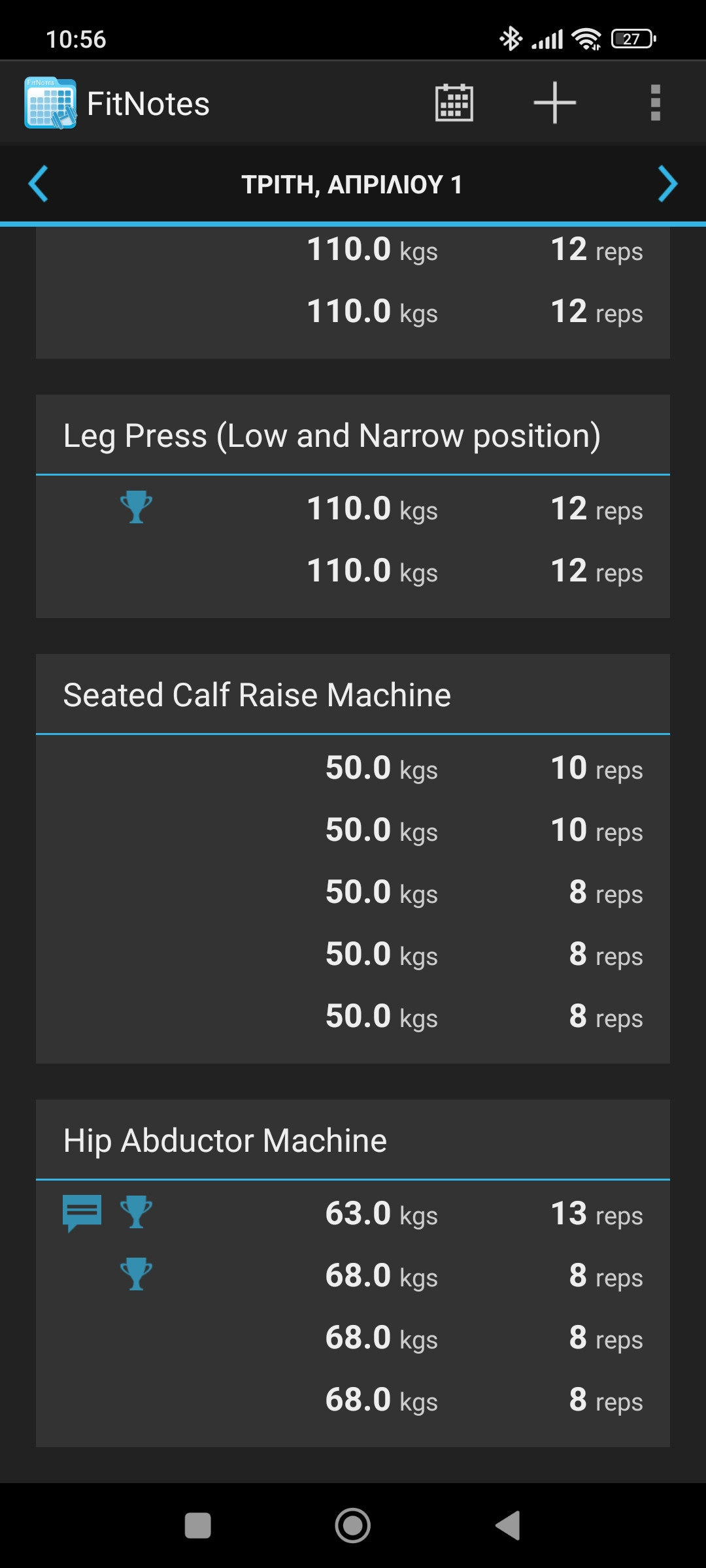Tap trophy icon on first 68.0 kgs set
This screenshot has height=1568, width=706.
[136, 1275]
